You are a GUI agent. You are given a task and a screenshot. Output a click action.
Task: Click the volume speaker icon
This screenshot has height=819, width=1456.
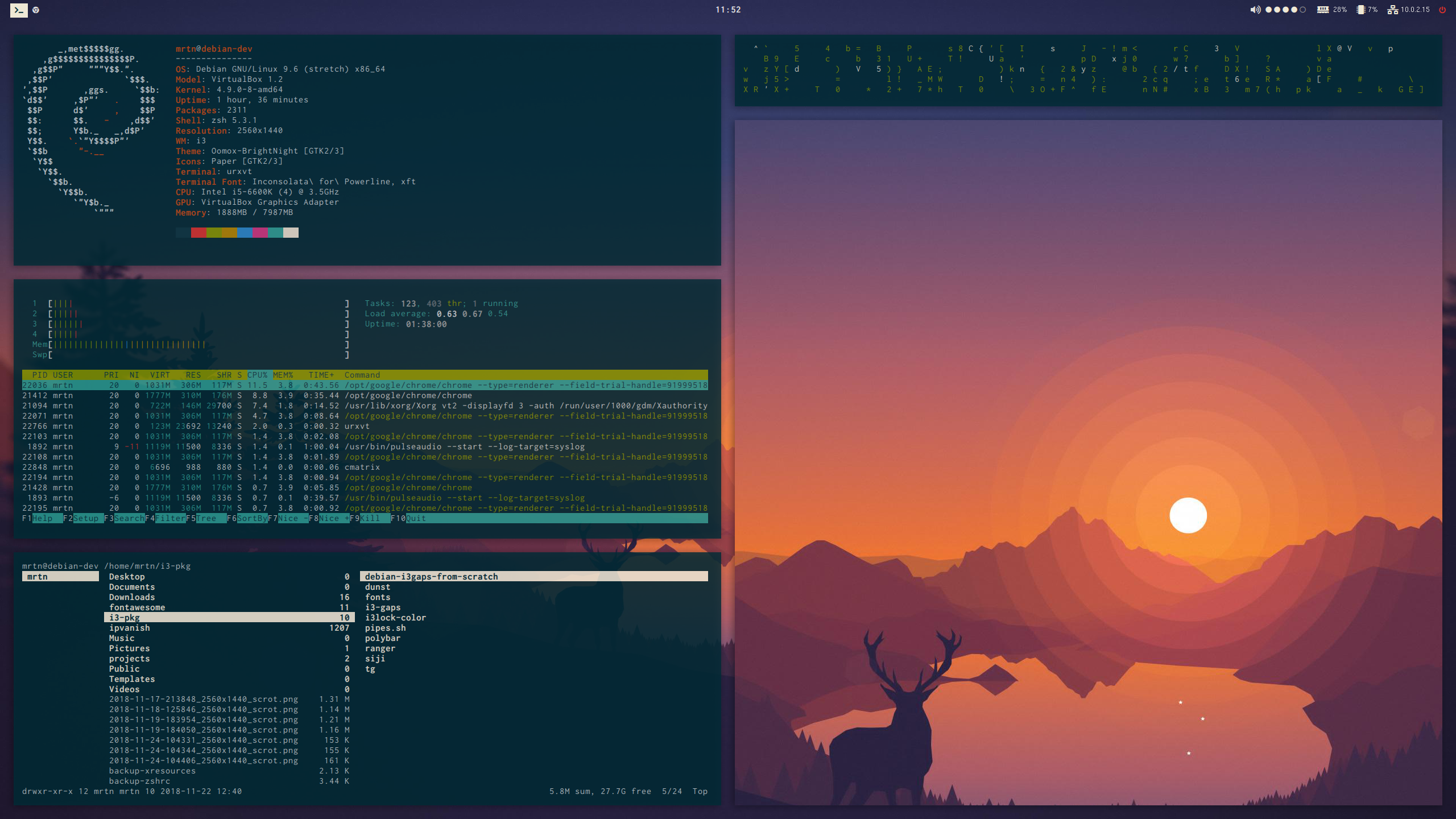[x=1255, y=10]
